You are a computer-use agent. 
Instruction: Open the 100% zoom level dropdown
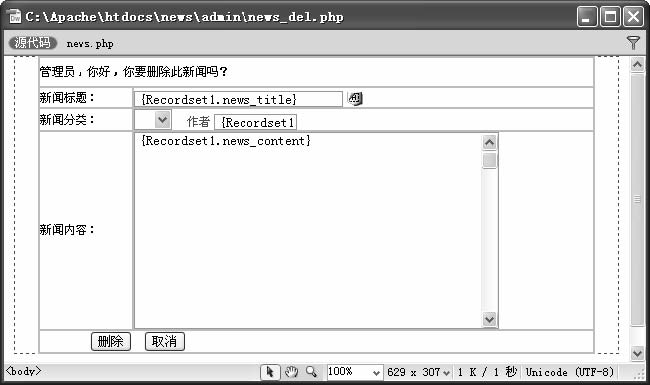tap(354, 372)
